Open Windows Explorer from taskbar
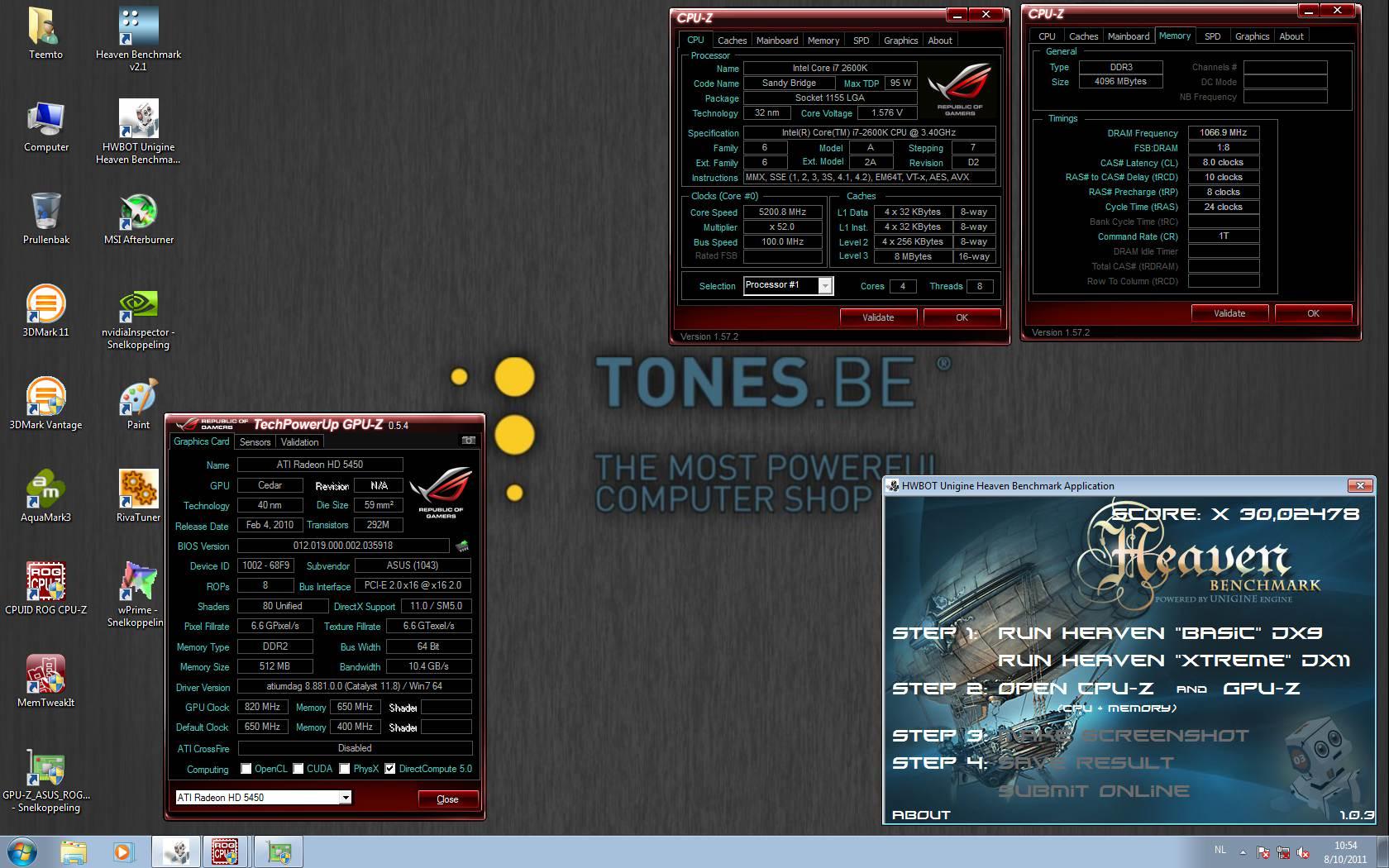 [x=73, y=851]
